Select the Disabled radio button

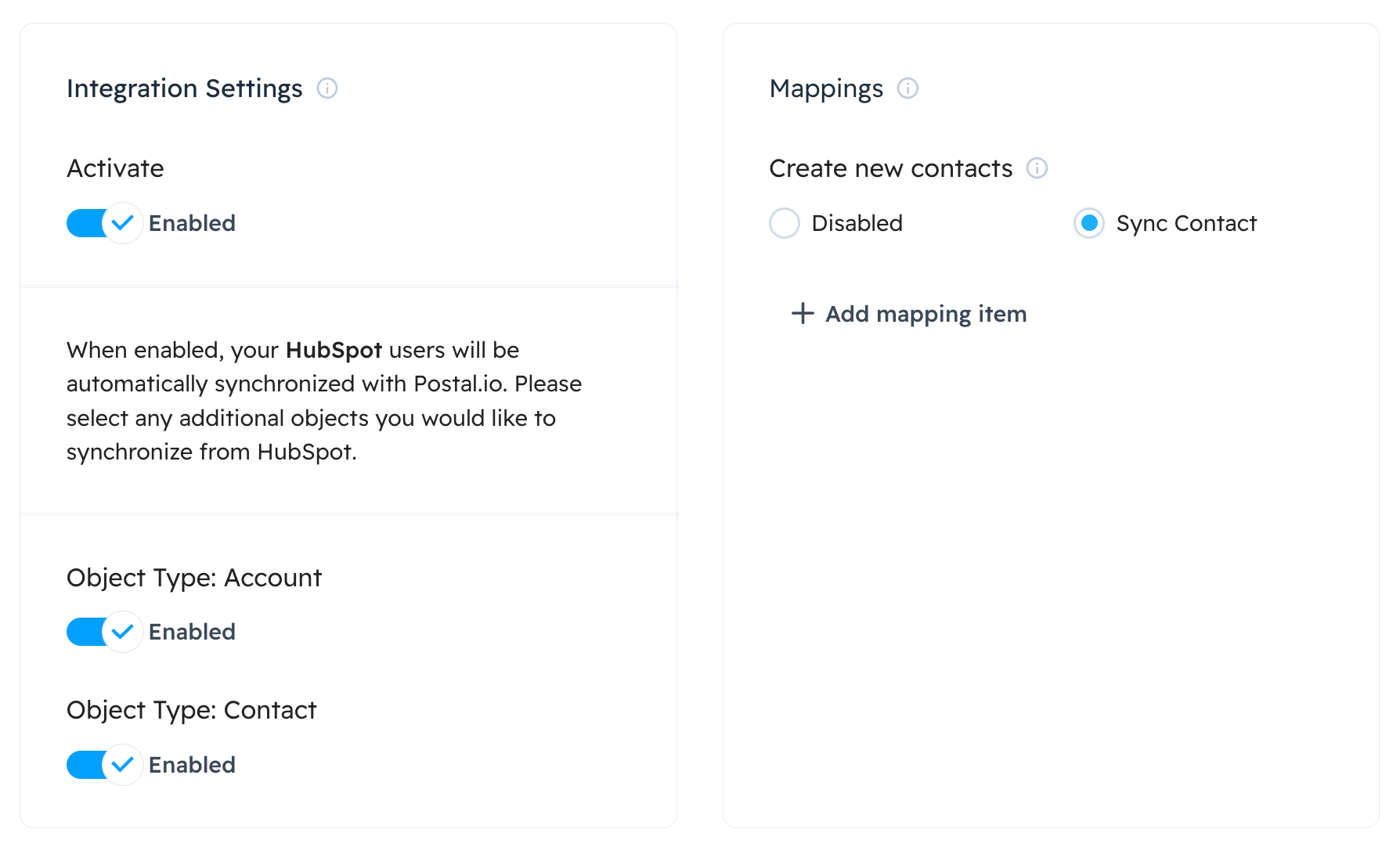[x=784, y=223]
